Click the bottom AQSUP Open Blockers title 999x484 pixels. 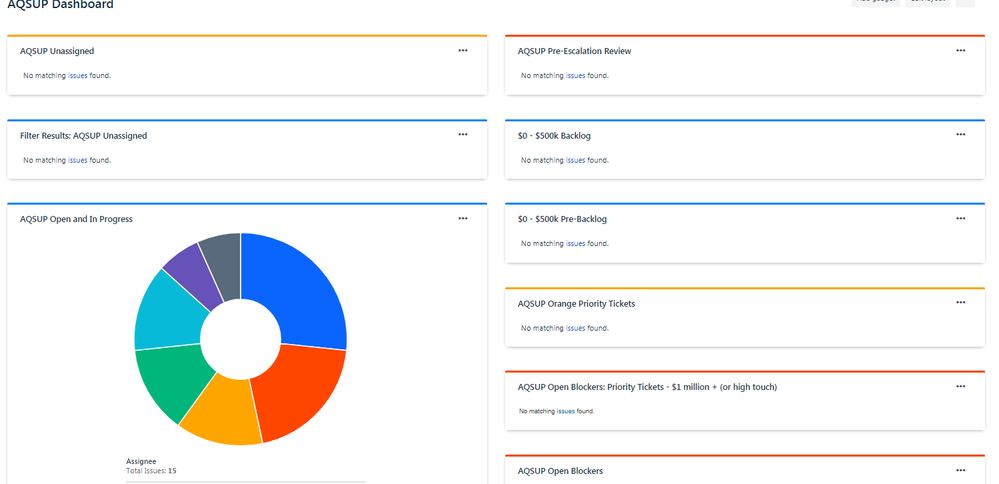coord(561,471)
